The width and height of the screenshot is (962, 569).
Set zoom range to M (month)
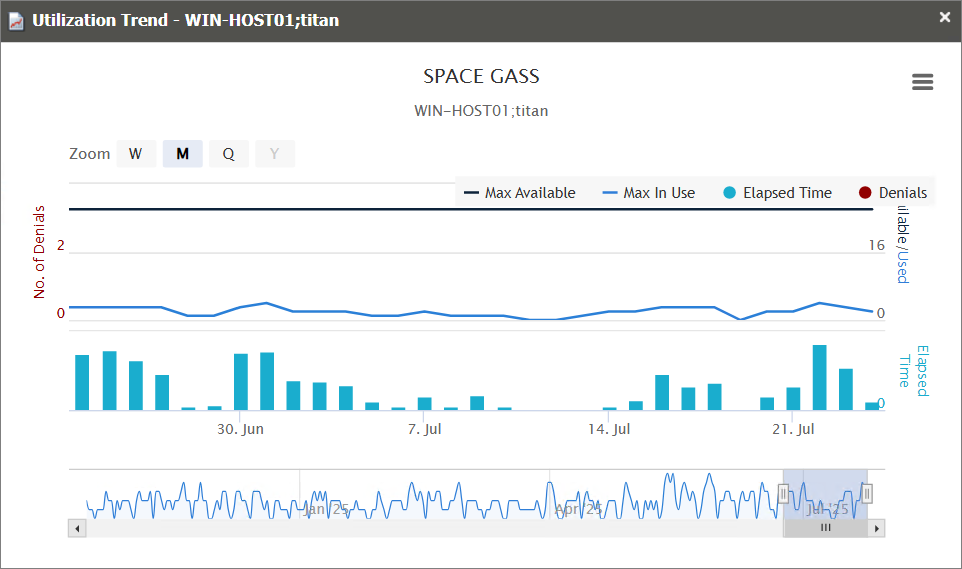click(182, 153)
